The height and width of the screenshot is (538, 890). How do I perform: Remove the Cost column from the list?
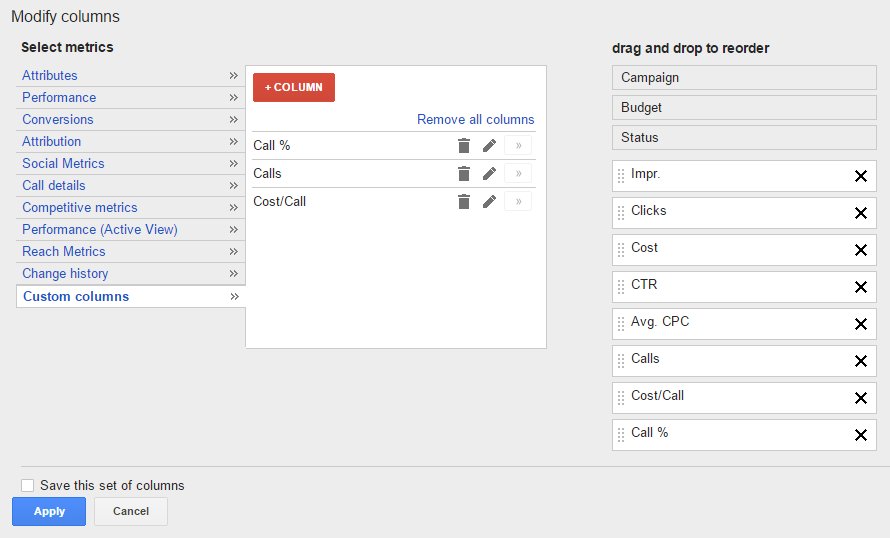pyautogui.click(x=860, y=250)
